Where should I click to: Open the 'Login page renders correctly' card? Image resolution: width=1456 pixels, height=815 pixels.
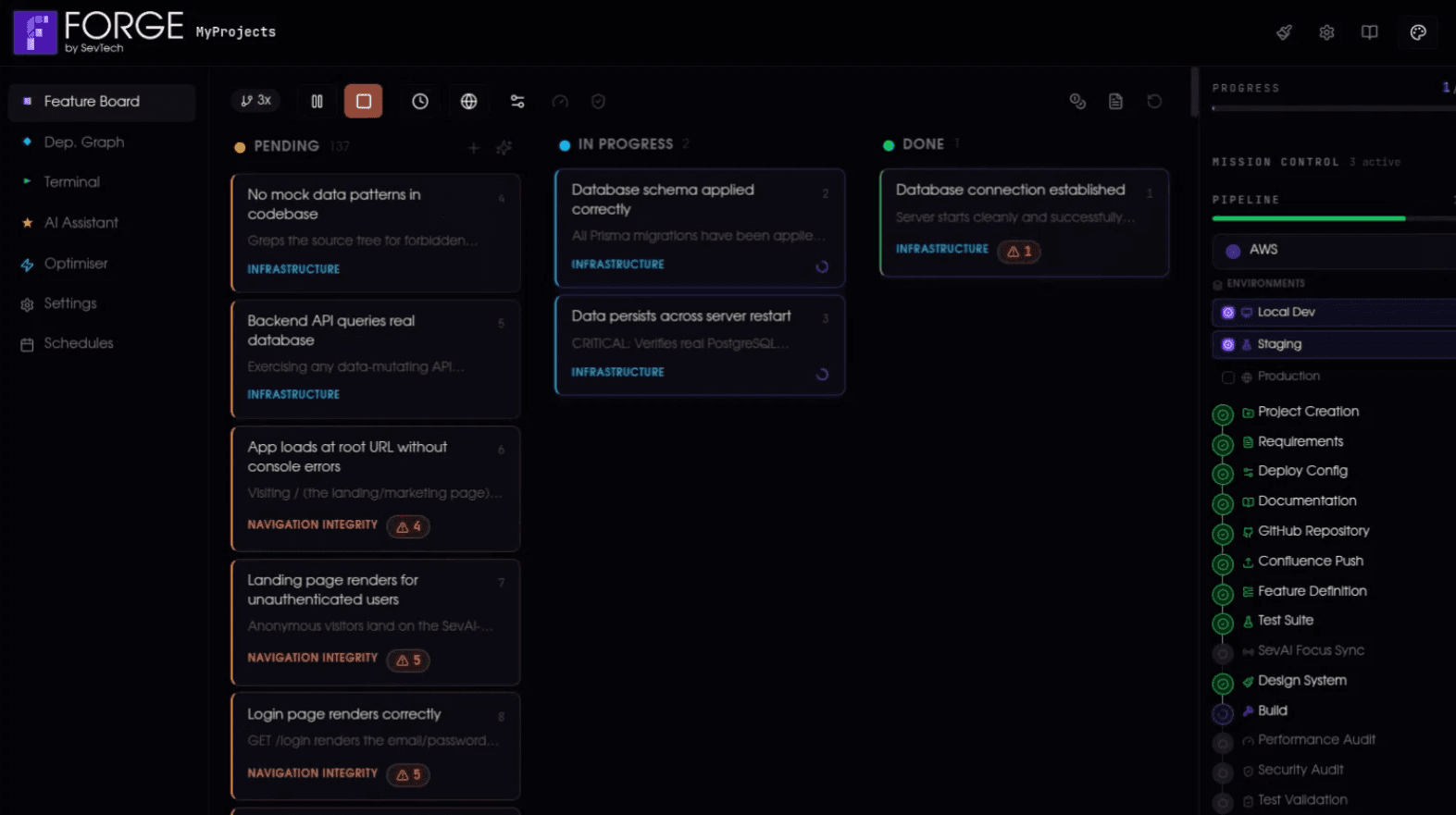pos(376,747)
